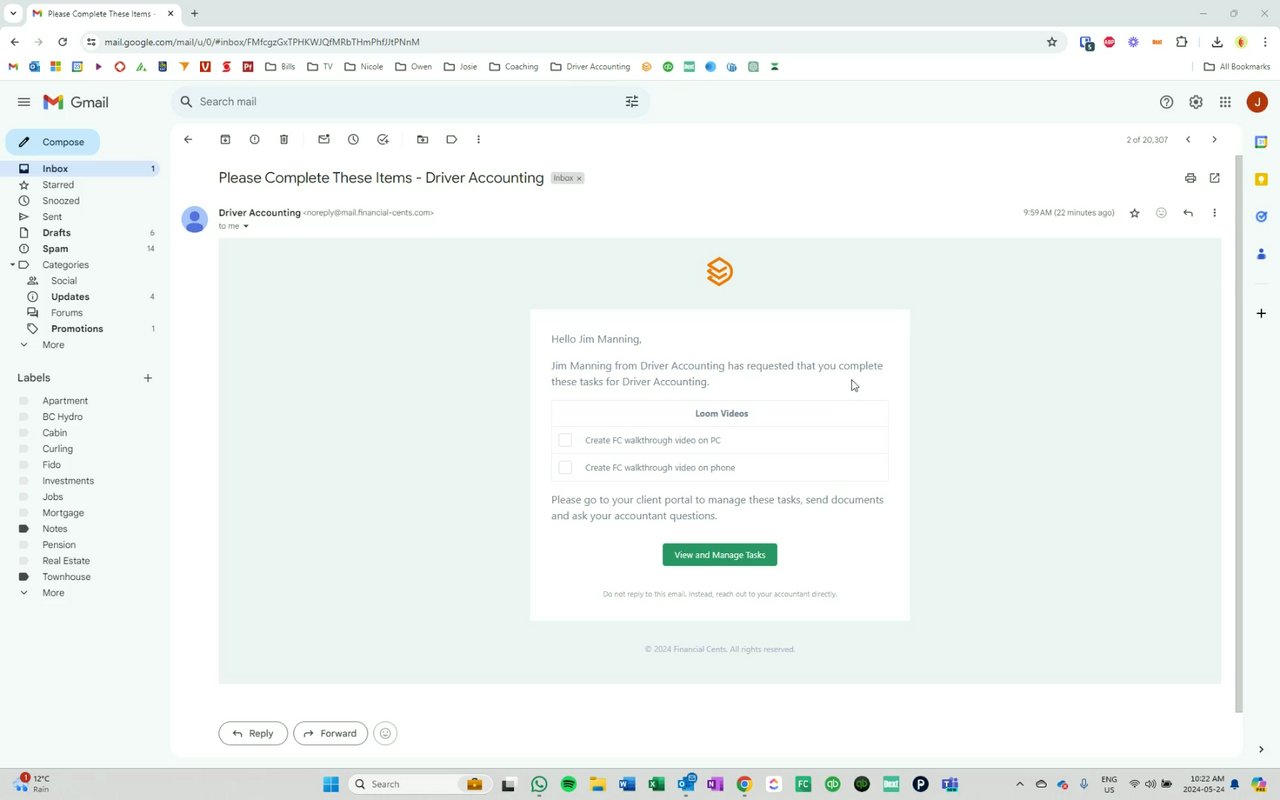1280x800 pixels.
Task: Expand More under Labels list
Action: tap(53, 593)
